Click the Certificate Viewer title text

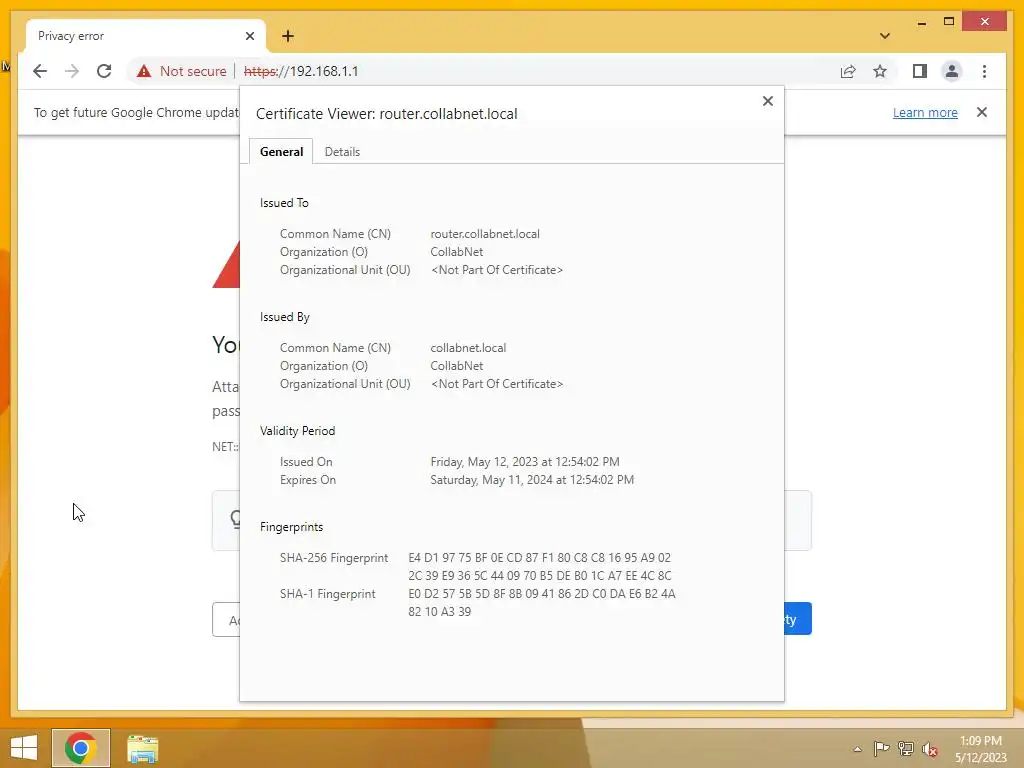pyautogui.click(x=387, y=114)
